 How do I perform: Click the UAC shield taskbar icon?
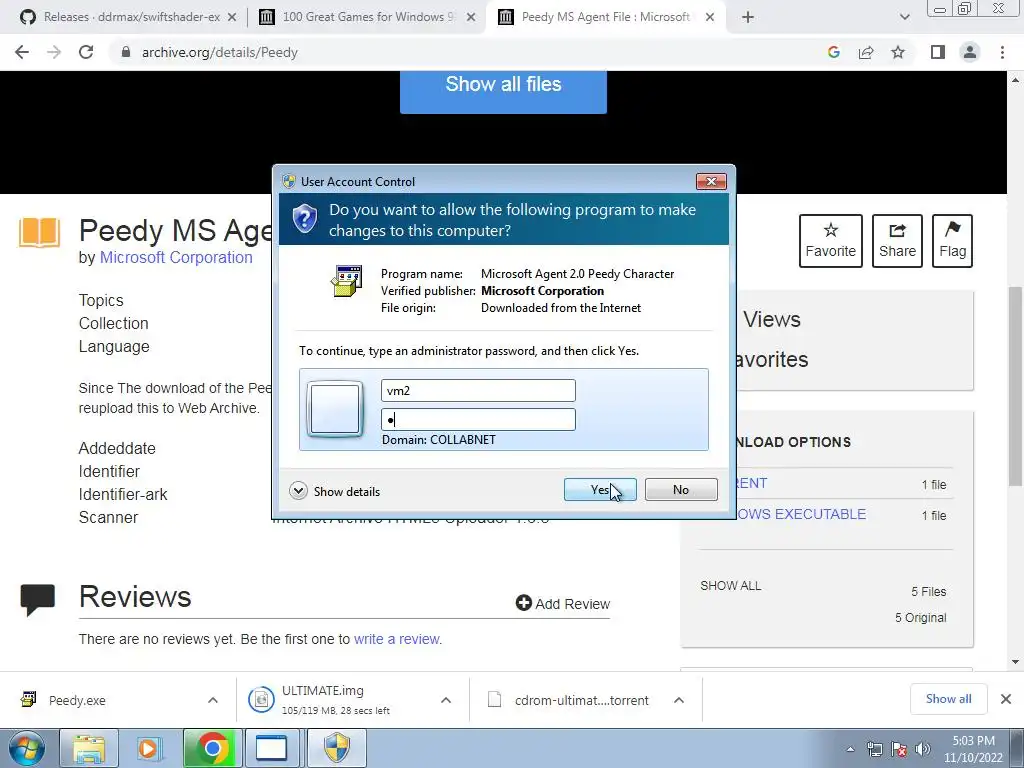[x=337, y=748]
